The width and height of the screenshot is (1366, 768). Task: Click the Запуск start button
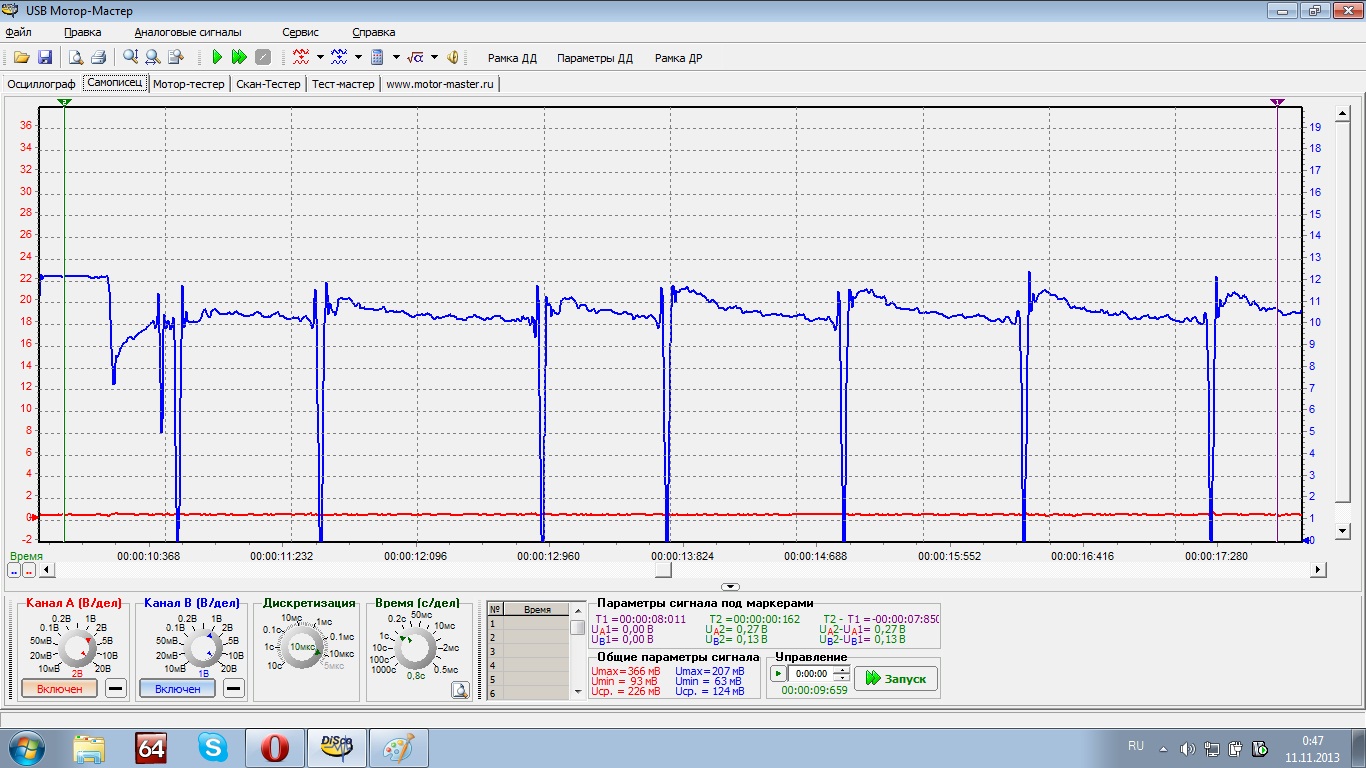(896, 678)
